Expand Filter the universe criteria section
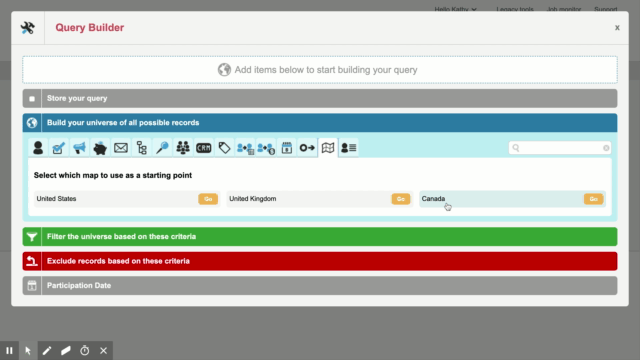 320,237
